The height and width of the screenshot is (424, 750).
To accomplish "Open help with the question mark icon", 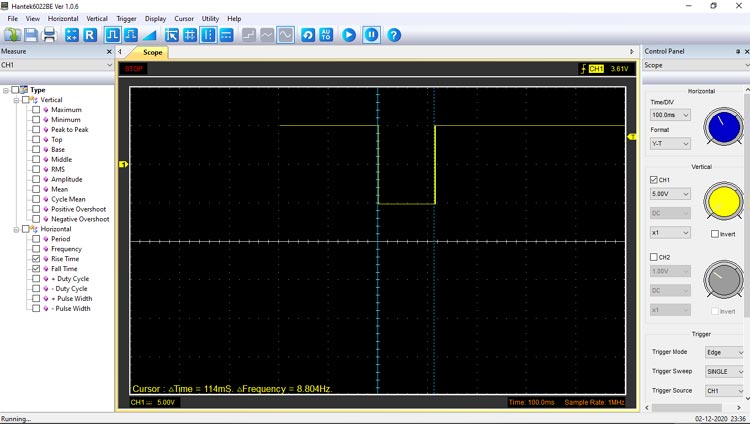I will [x=394, y=35].
